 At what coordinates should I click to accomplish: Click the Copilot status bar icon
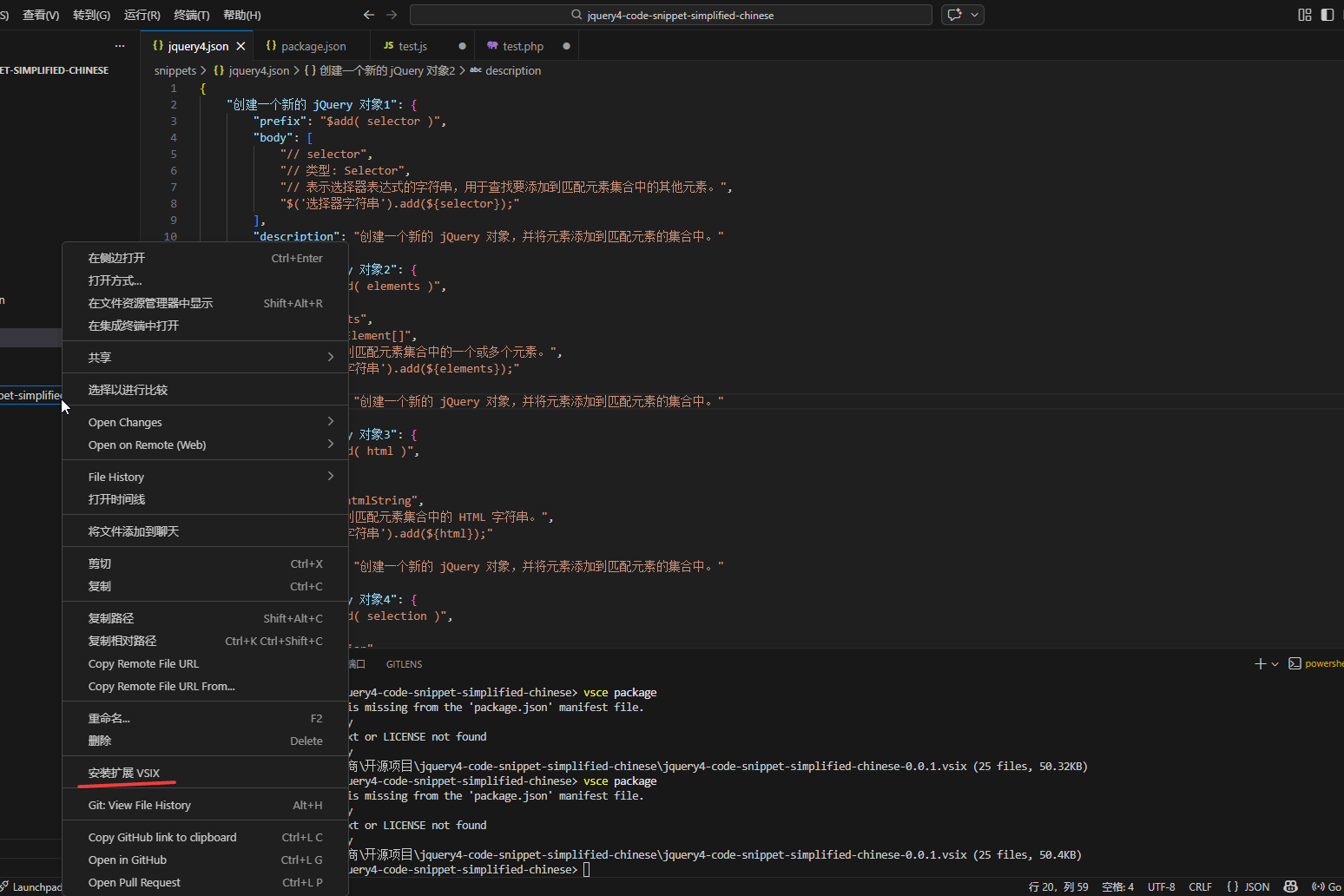tap(1290, 886)
